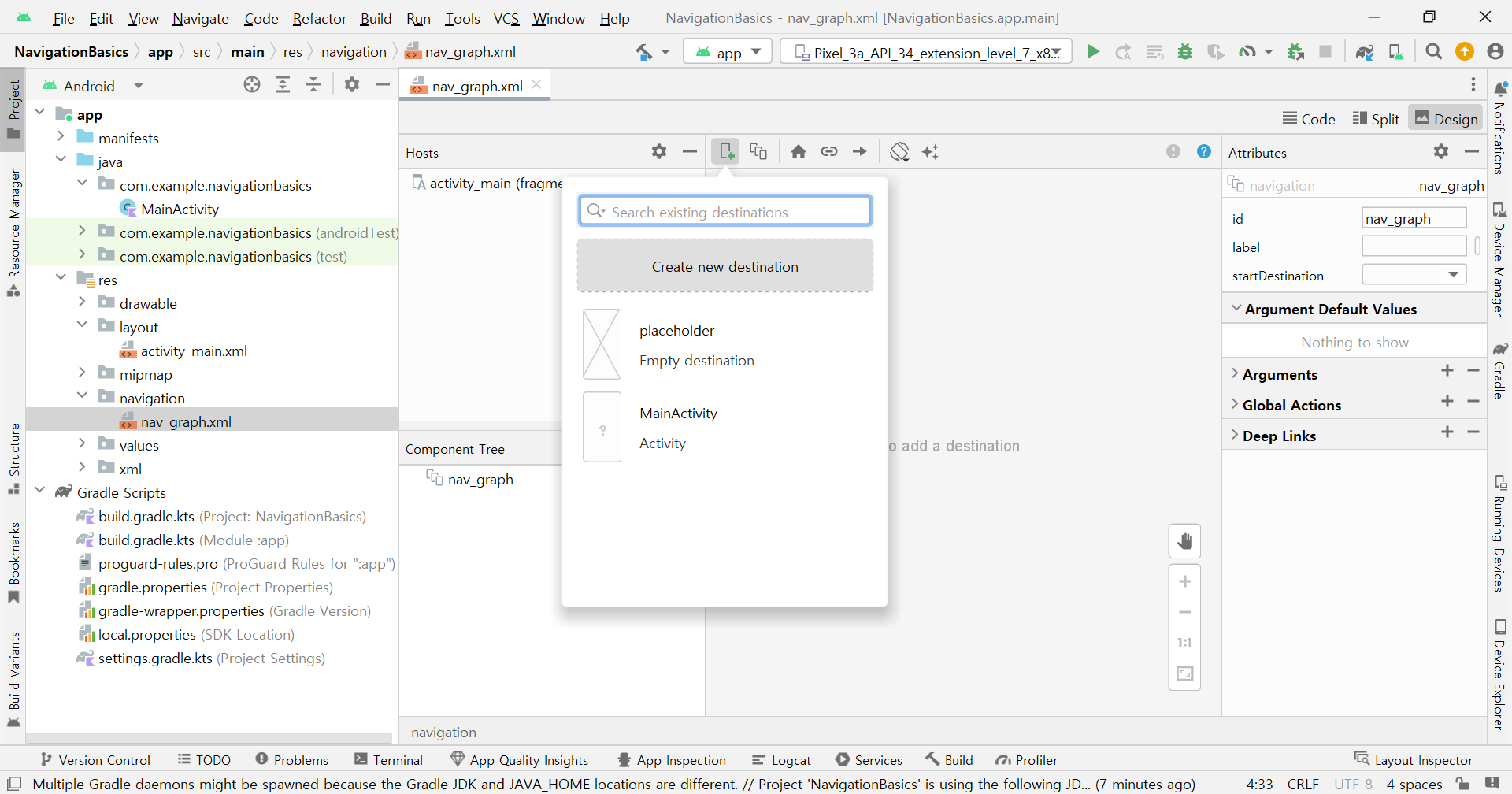
Task: Open Layout Inspector from status bar
Action: pos(1414,759)
